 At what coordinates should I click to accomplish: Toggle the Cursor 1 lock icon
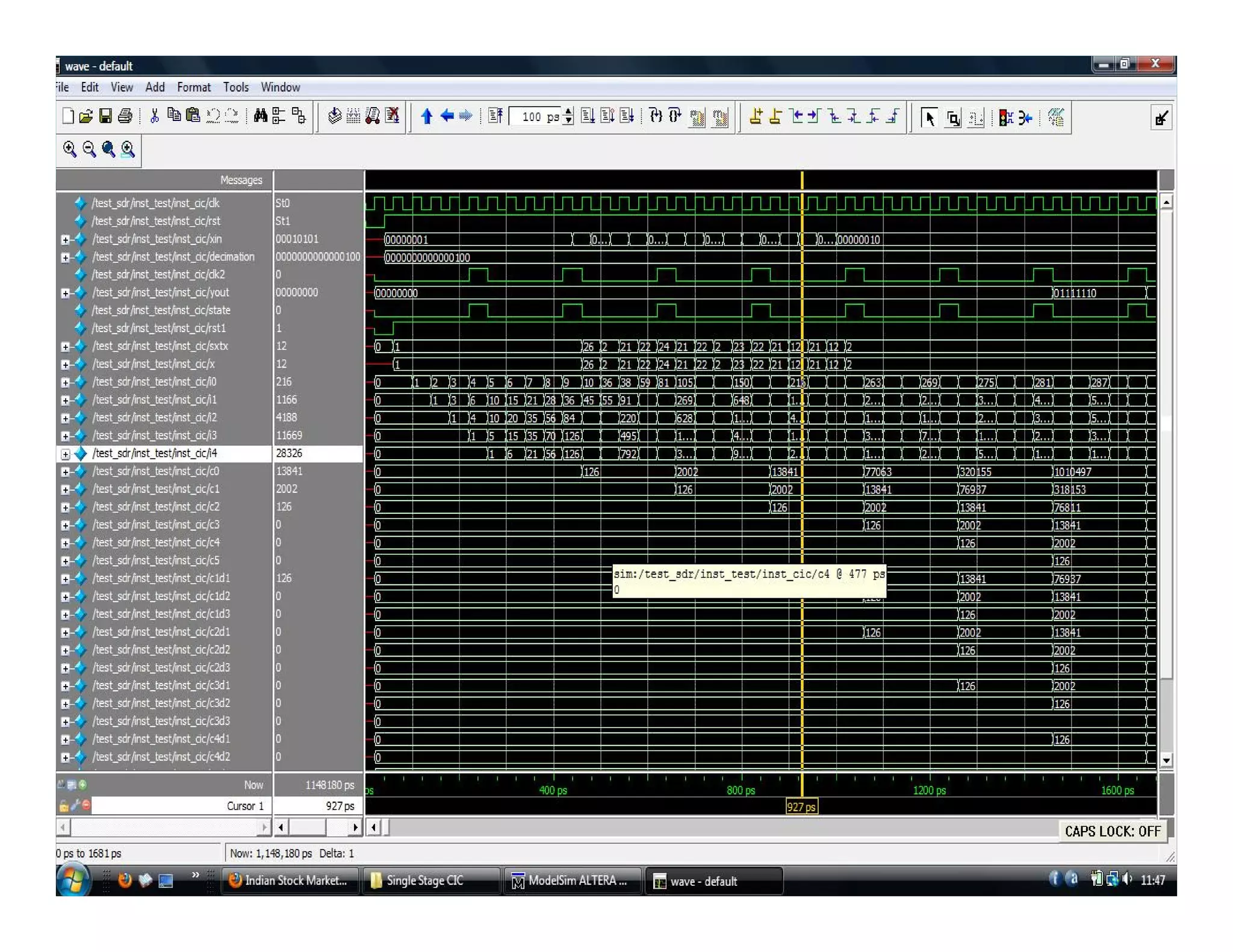(x=64, y=806)
